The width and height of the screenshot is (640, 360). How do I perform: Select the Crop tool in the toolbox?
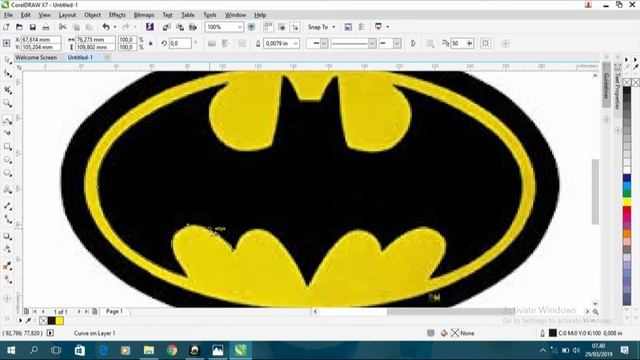pyautogui.click(x=7, y=90)
